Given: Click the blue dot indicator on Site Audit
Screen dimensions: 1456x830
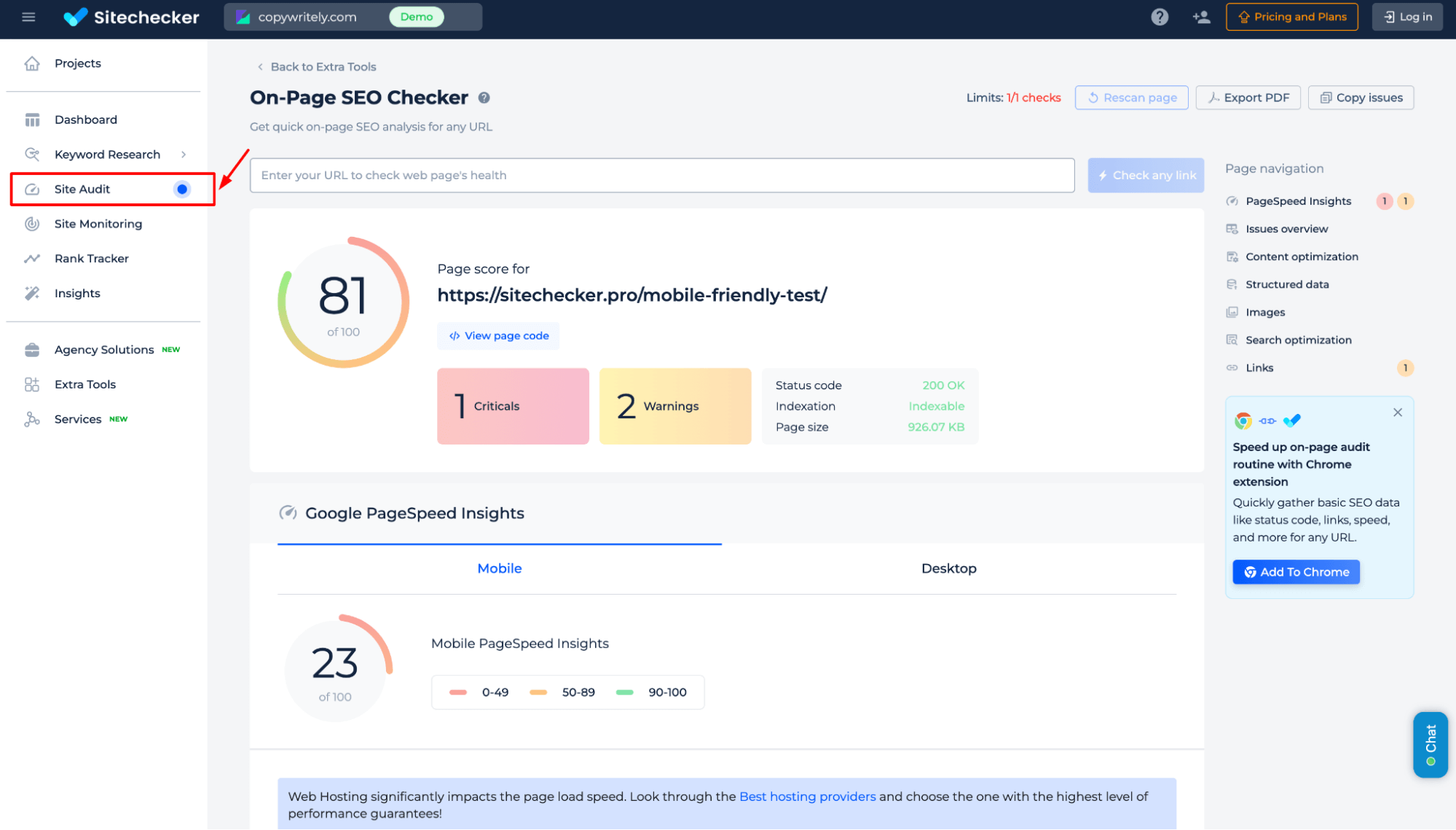Looking at the screenshot, I should [182, 189].
